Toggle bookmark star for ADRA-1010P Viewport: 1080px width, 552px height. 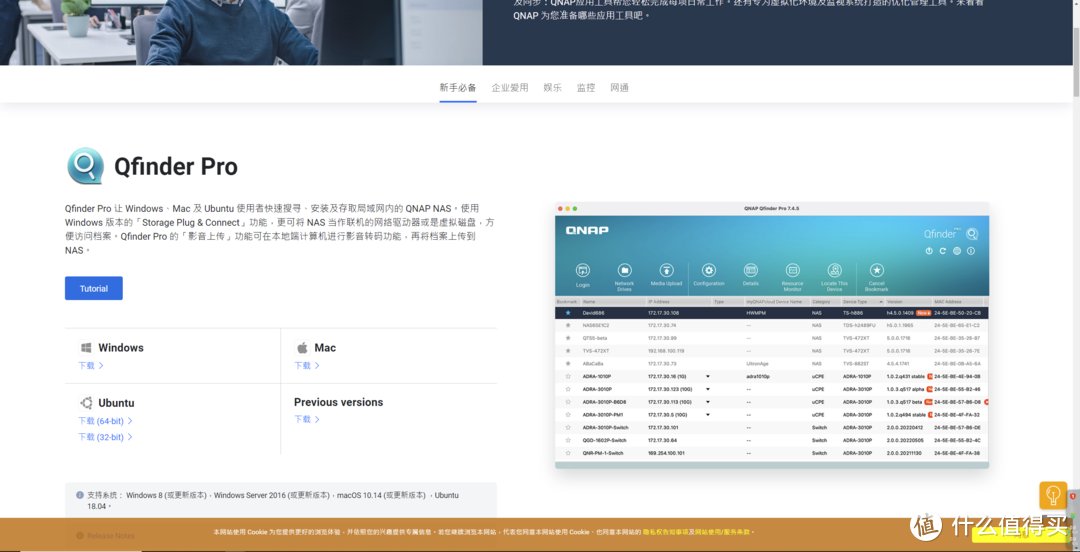568,376
